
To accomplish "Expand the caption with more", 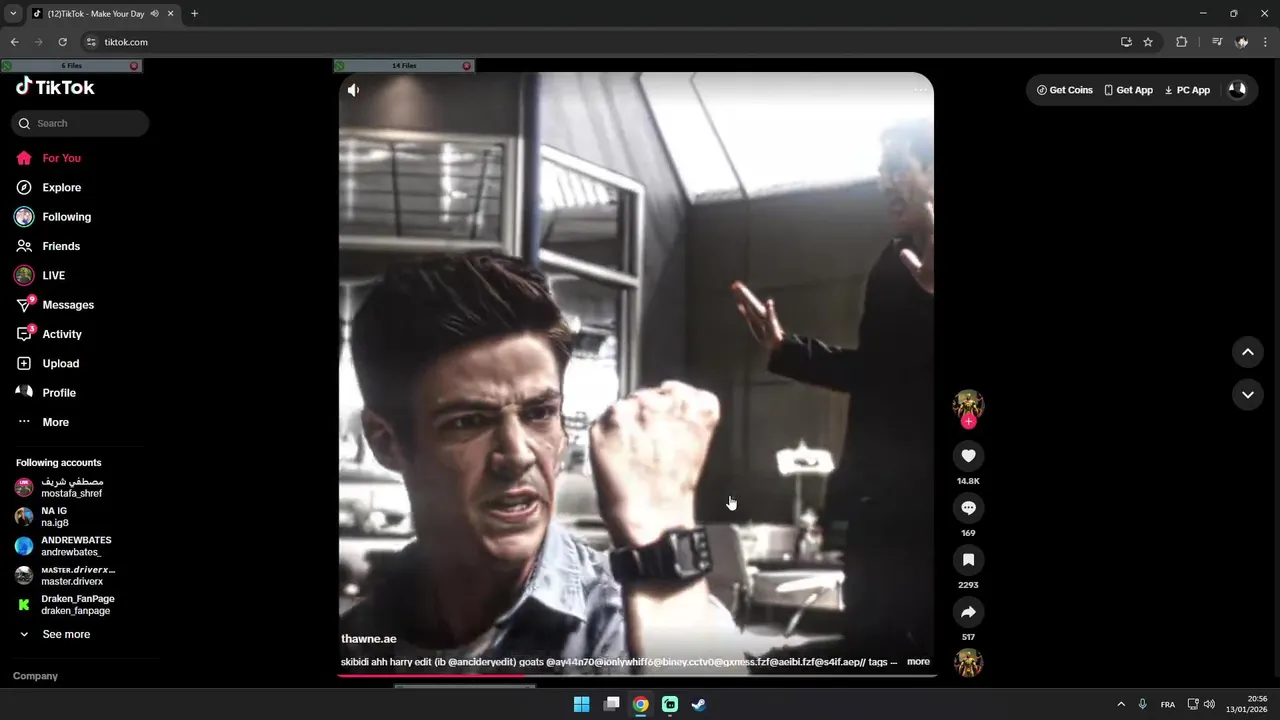I will pyautogui.click(x=918, y=662).
